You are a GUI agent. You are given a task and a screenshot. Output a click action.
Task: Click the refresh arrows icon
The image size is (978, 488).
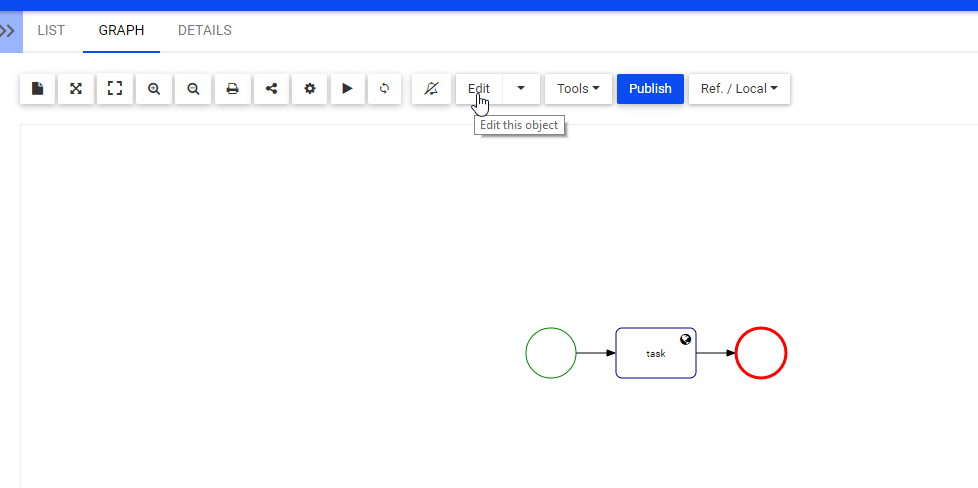coord(385,89)
